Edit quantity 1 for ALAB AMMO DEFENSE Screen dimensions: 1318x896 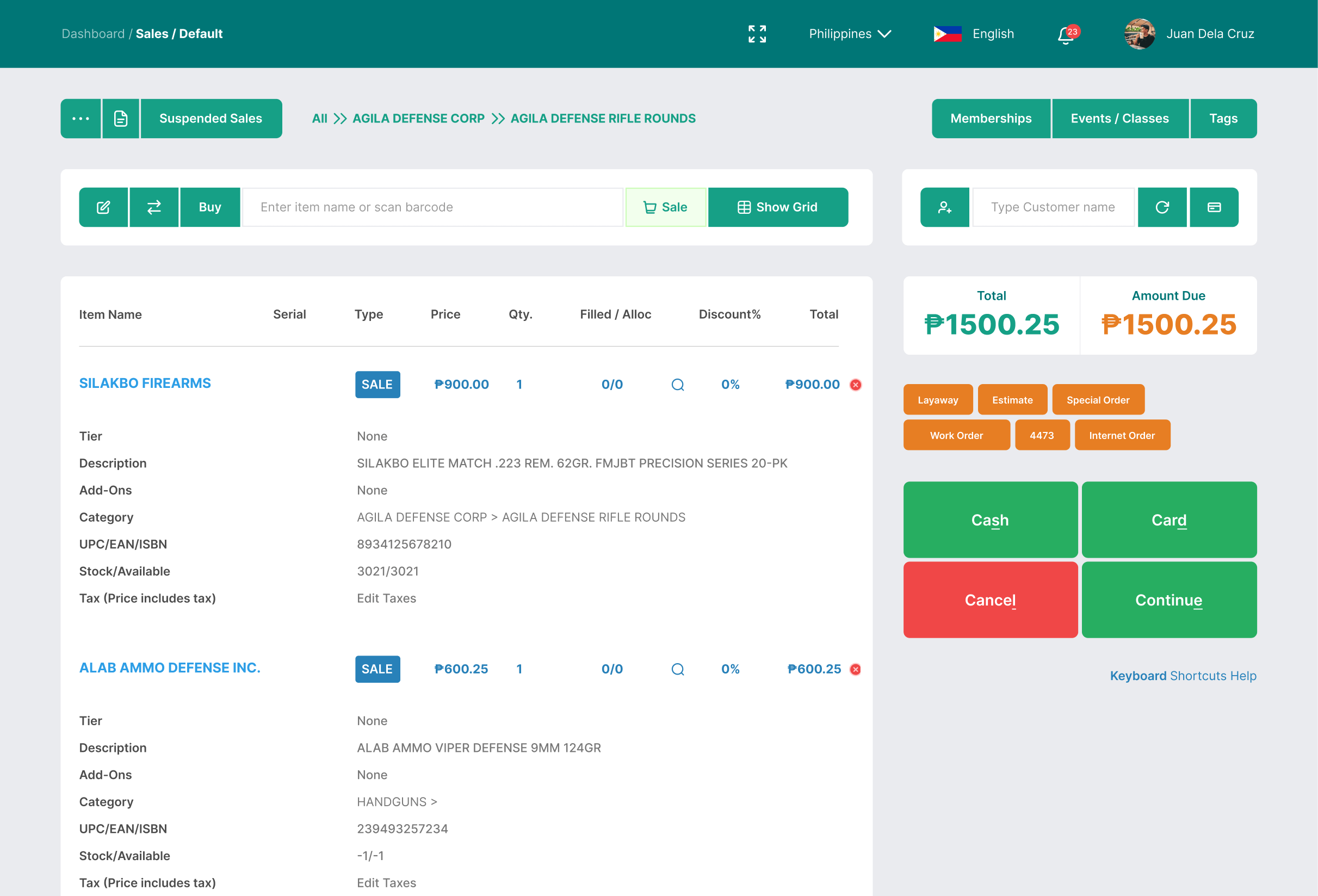pyautogui.click(x=519, y=669)
